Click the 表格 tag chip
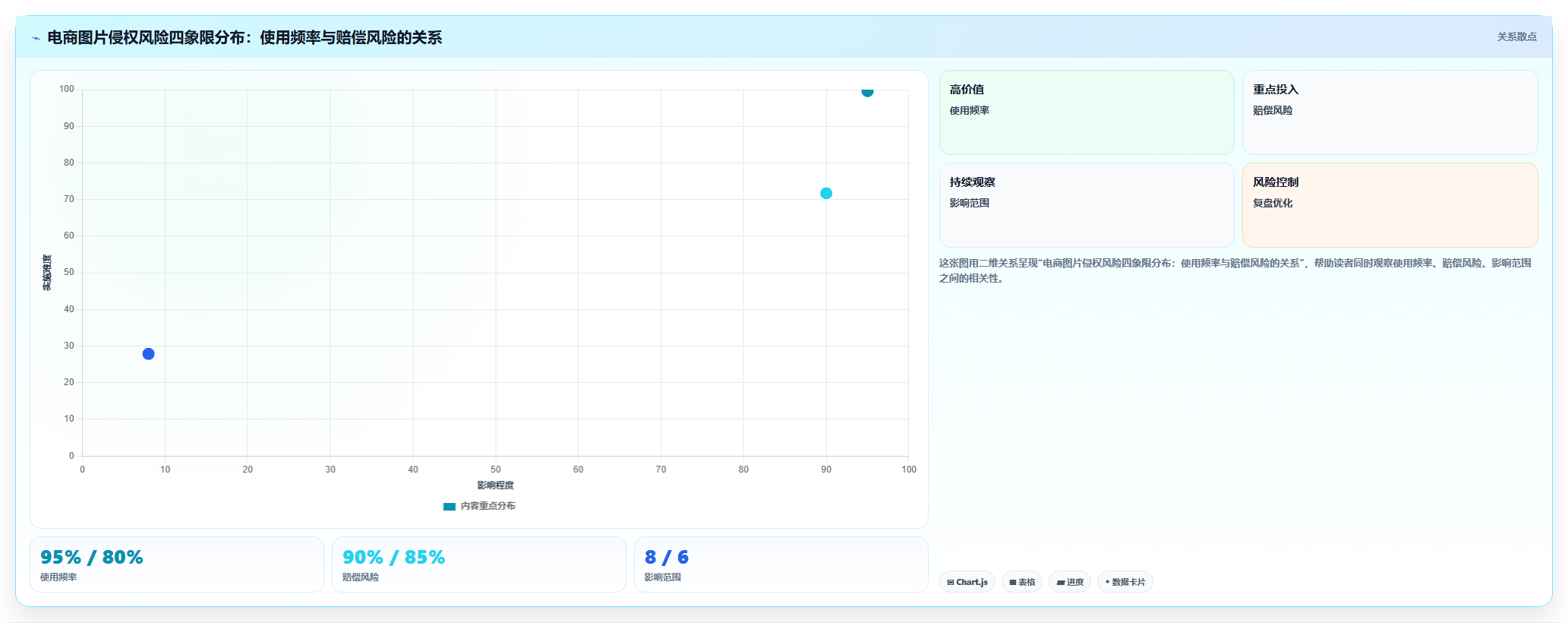The image size is (1568, 623). tap(1022, 582)
